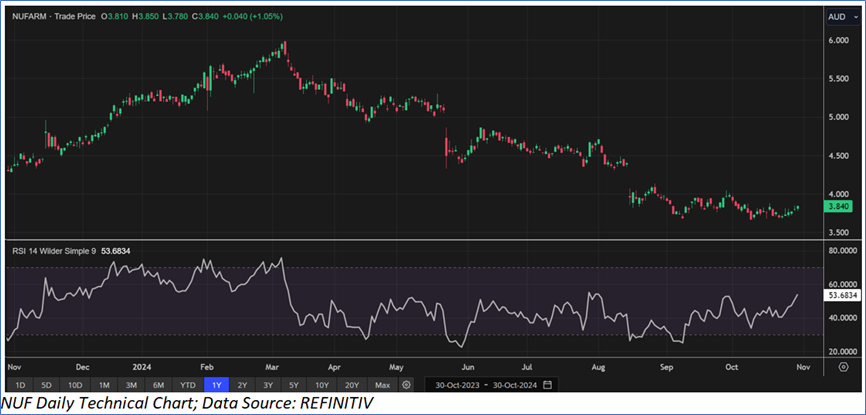Choose the 2Y time range
This screenshot has width=866, height=415.
(x=244, y=385)
